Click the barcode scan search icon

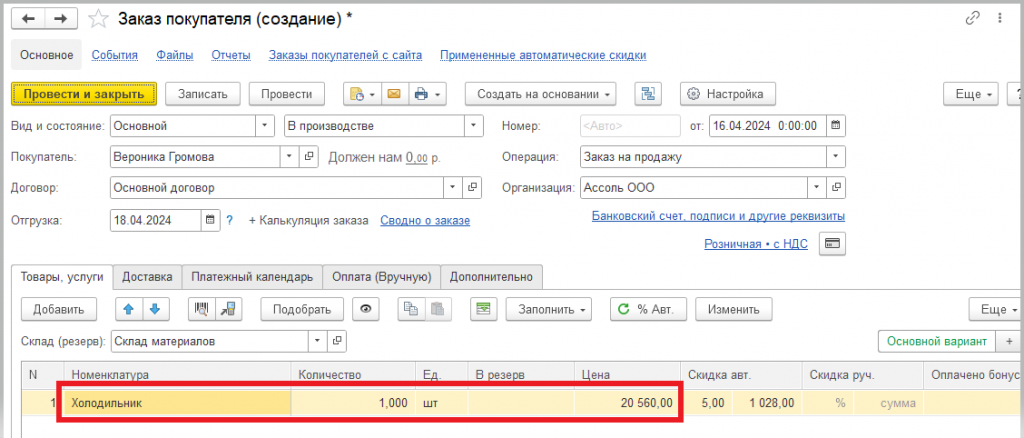[202, 309]
